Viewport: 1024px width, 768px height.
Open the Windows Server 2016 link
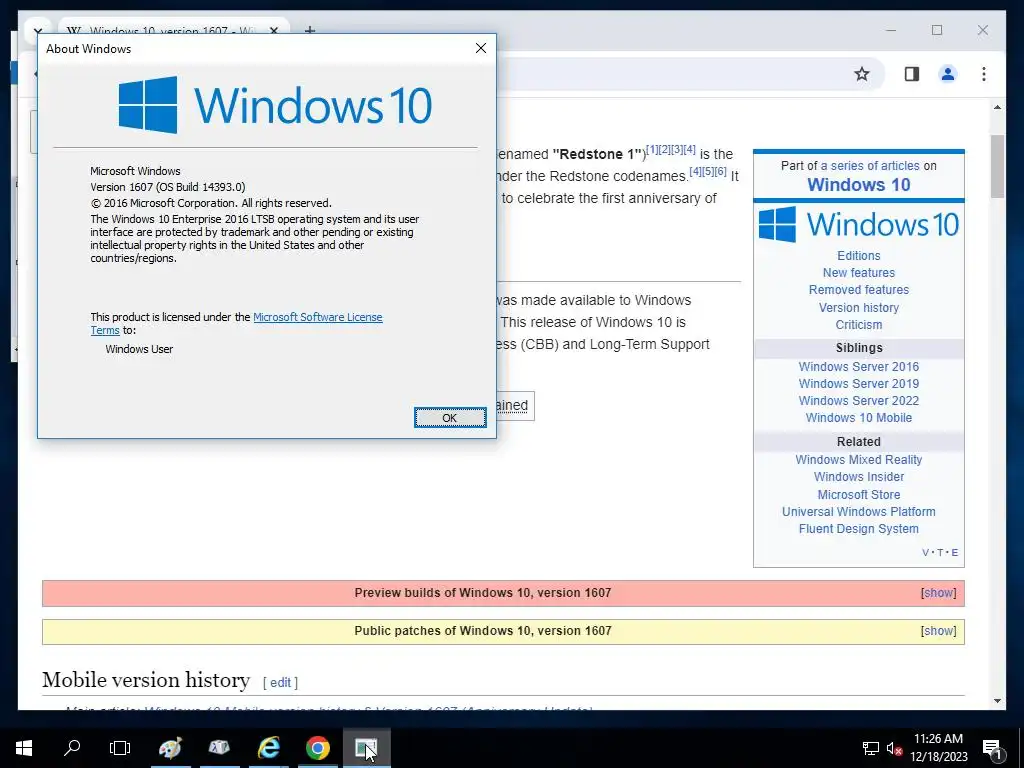click(x=859, y=367)
